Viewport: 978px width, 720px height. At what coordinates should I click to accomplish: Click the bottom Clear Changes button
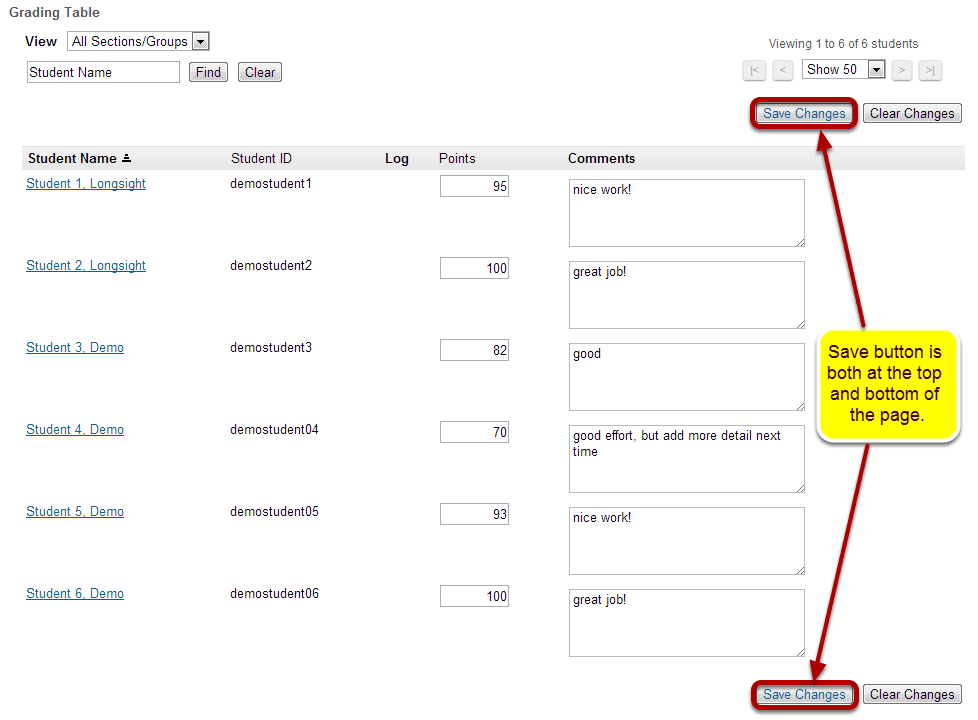(x=912, y=694)
